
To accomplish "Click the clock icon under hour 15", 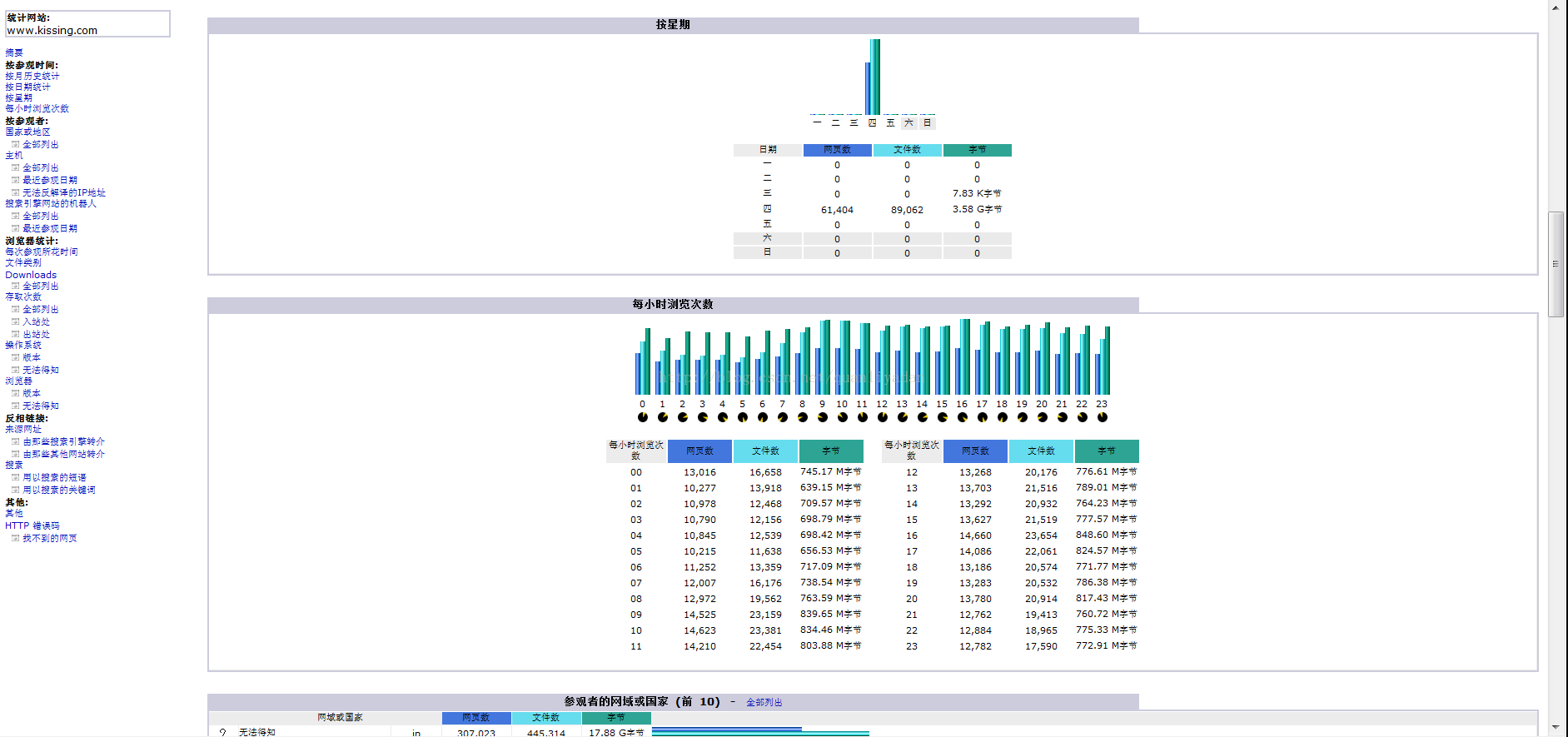I will (x=943, y=417).
